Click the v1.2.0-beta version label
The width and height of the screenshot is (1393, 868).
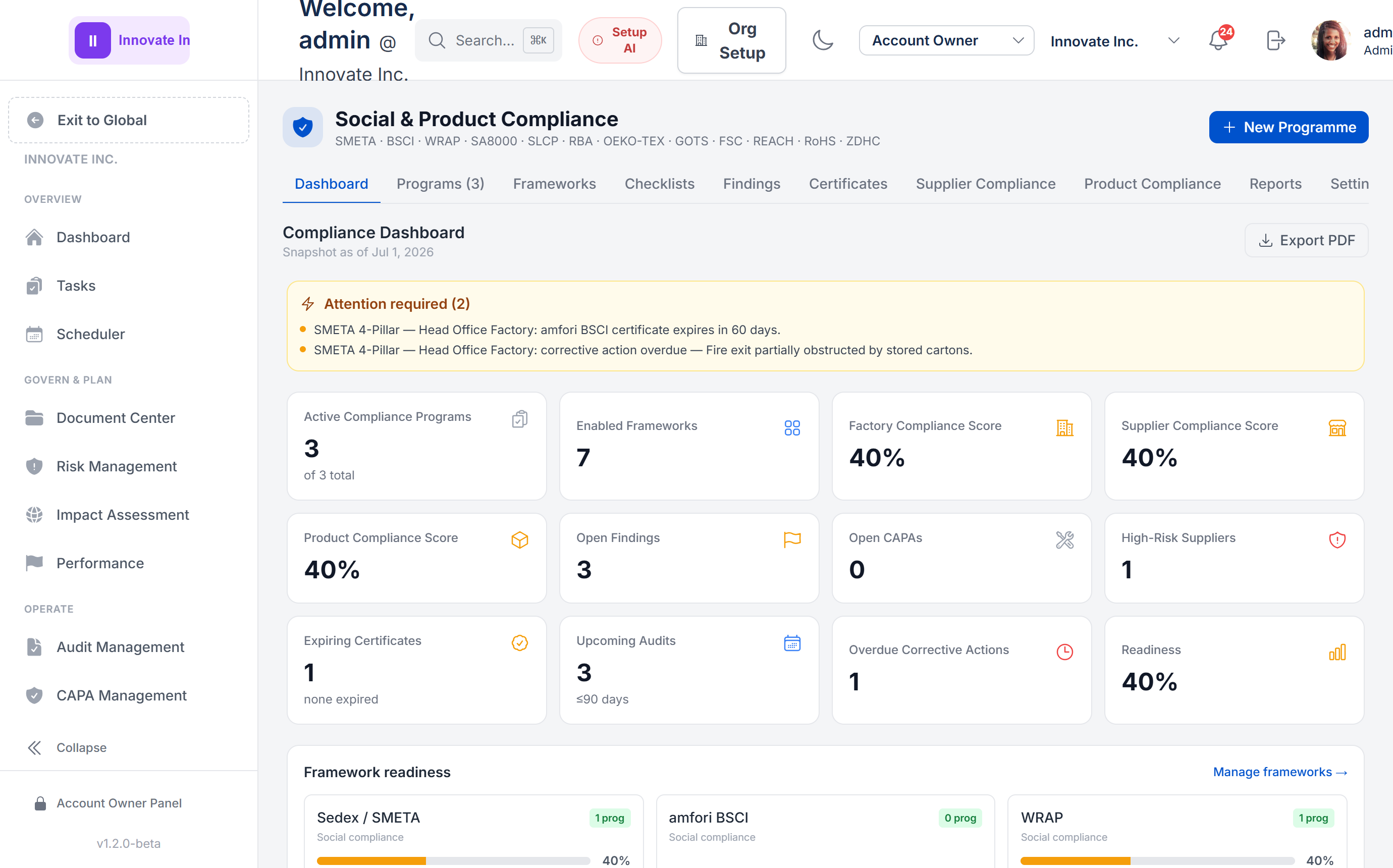click(x=129, y=843)
